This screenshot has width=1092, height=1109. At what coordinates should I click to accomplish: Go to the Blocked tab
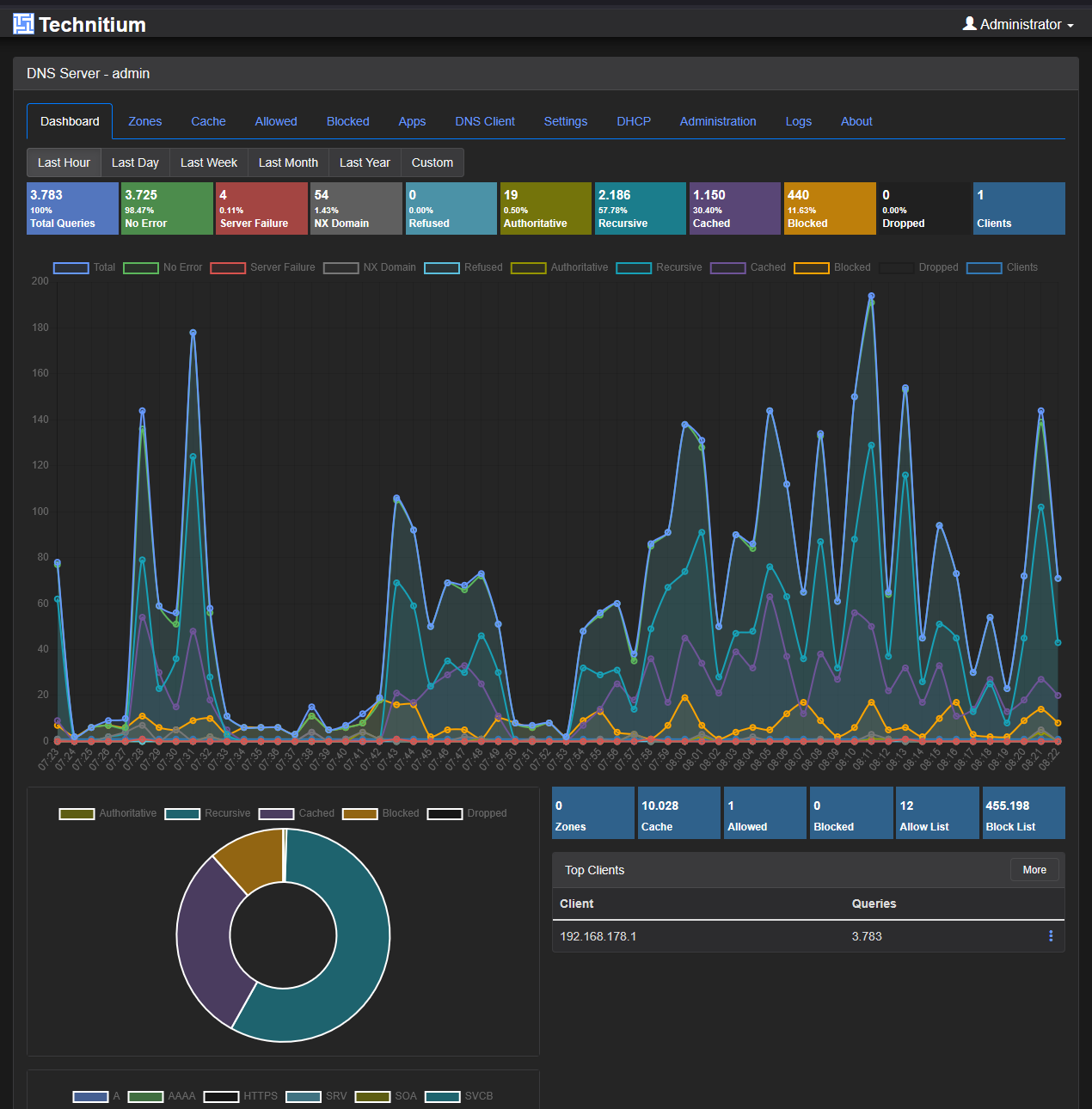pyautogui.click(x=348, y=121)
